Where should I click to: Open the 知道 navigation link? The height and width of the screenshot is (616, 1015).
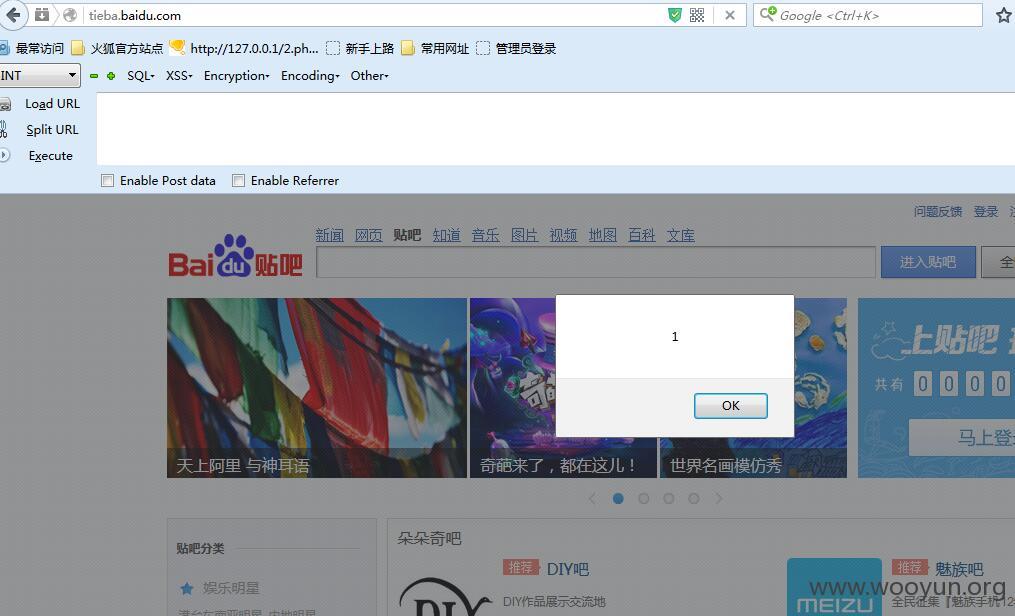(447, 235)
